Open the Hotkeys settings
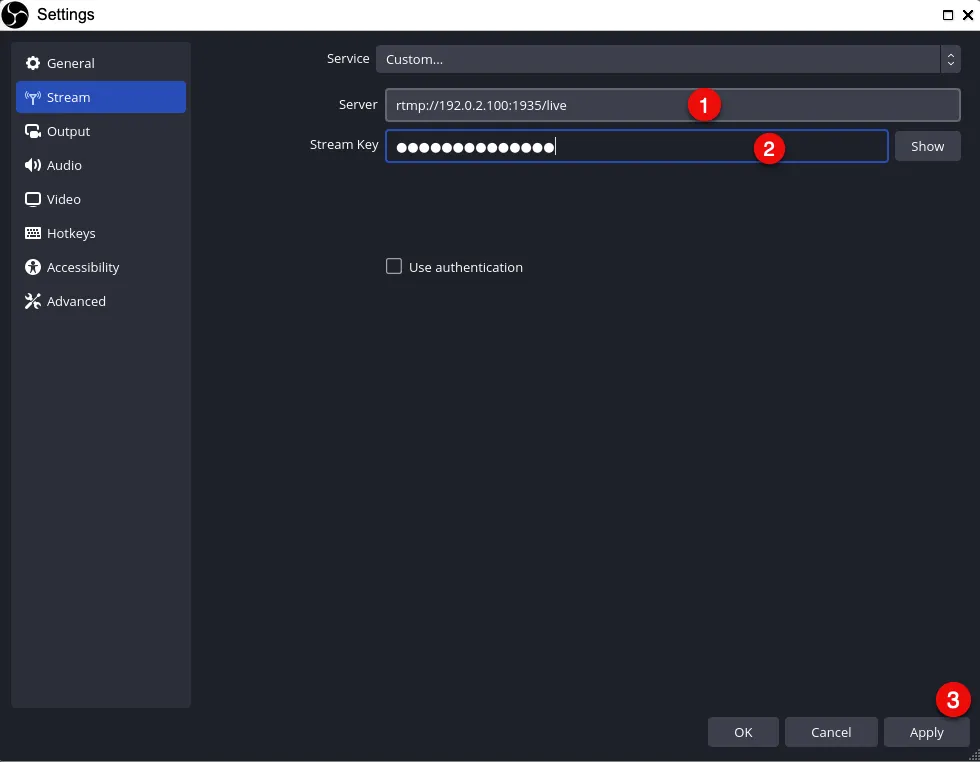980x762 pixels. pos(101,233)
